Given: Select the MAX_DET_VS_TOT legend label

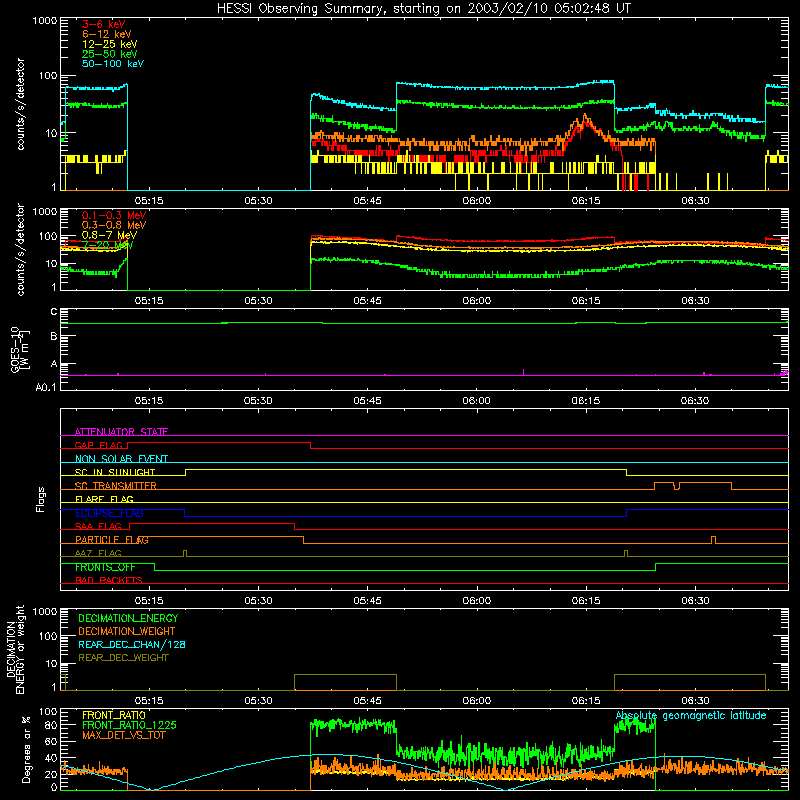Looking at the screenshot, I should click(x=123, y=735).
